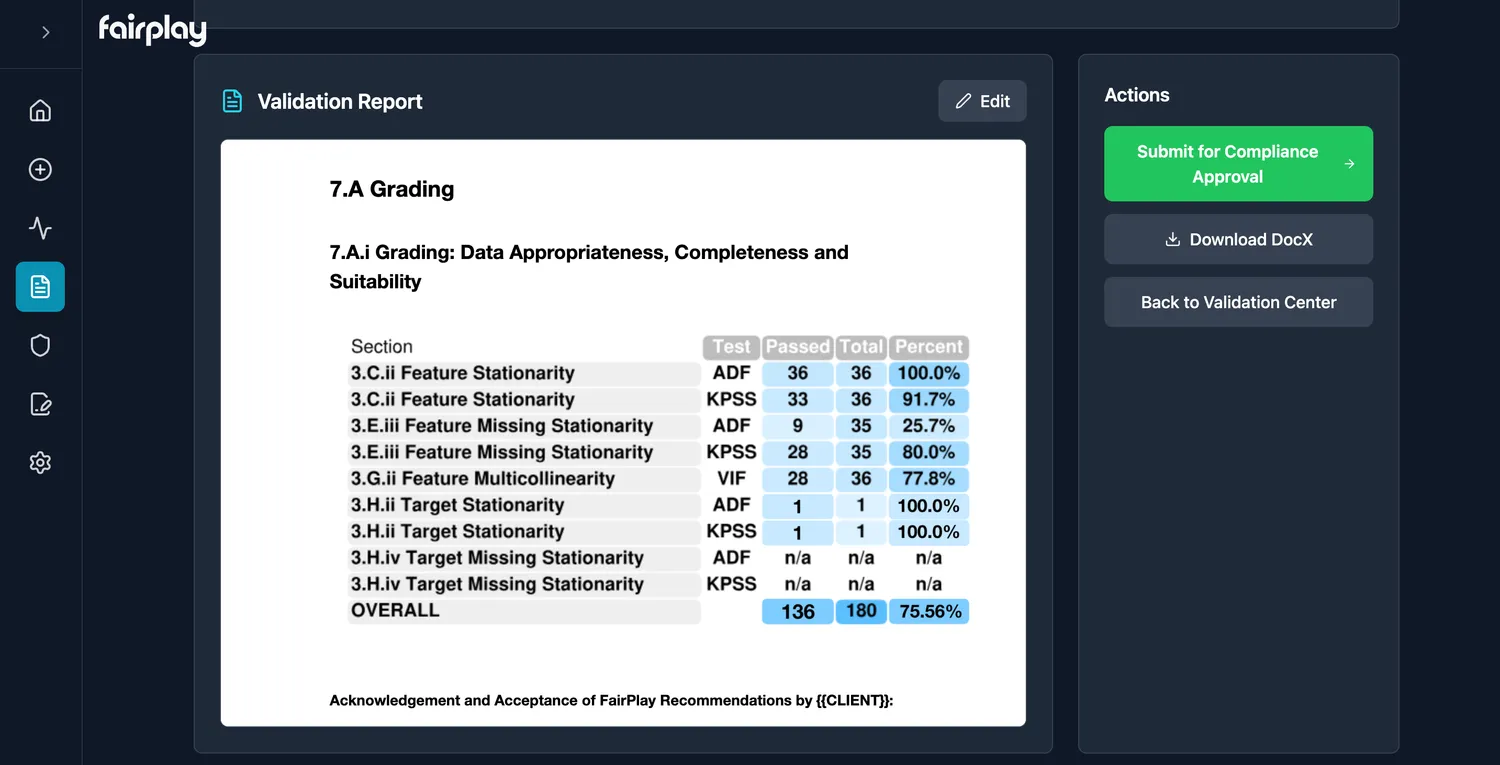Viewport: 1500px width, 765px height.
Task: Open the activity pulse sidebar icon
Action: point(40,228)
